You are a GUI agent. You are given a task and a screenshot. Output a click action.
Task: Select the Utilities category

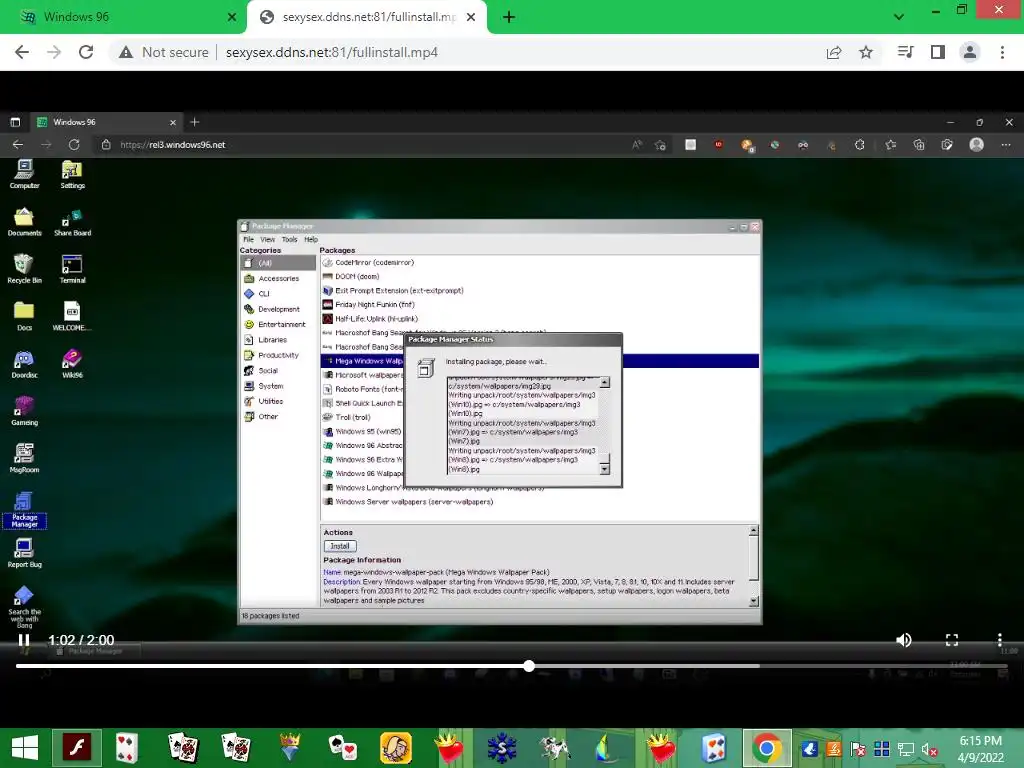[278, 402]
